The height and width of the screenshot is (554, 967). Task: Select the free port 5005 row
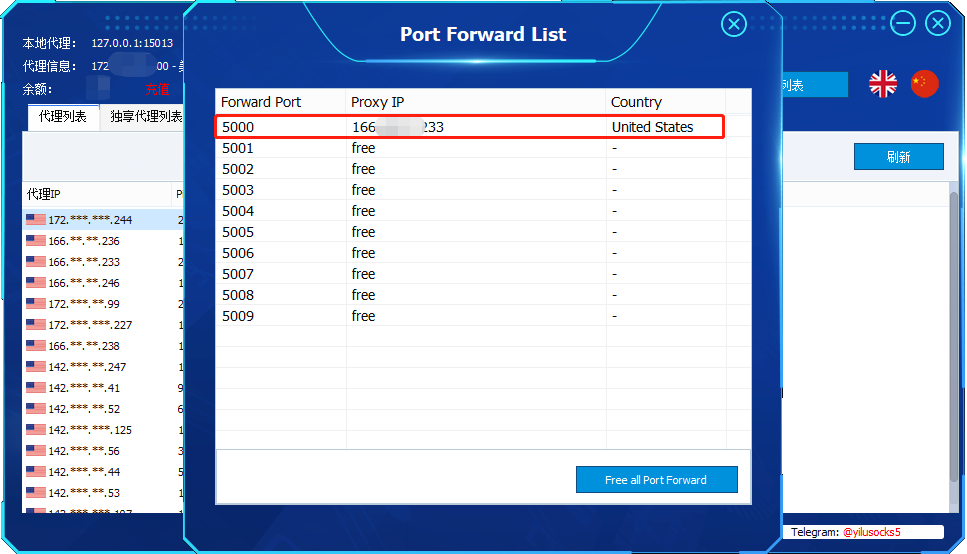click(x=470, y=232)
